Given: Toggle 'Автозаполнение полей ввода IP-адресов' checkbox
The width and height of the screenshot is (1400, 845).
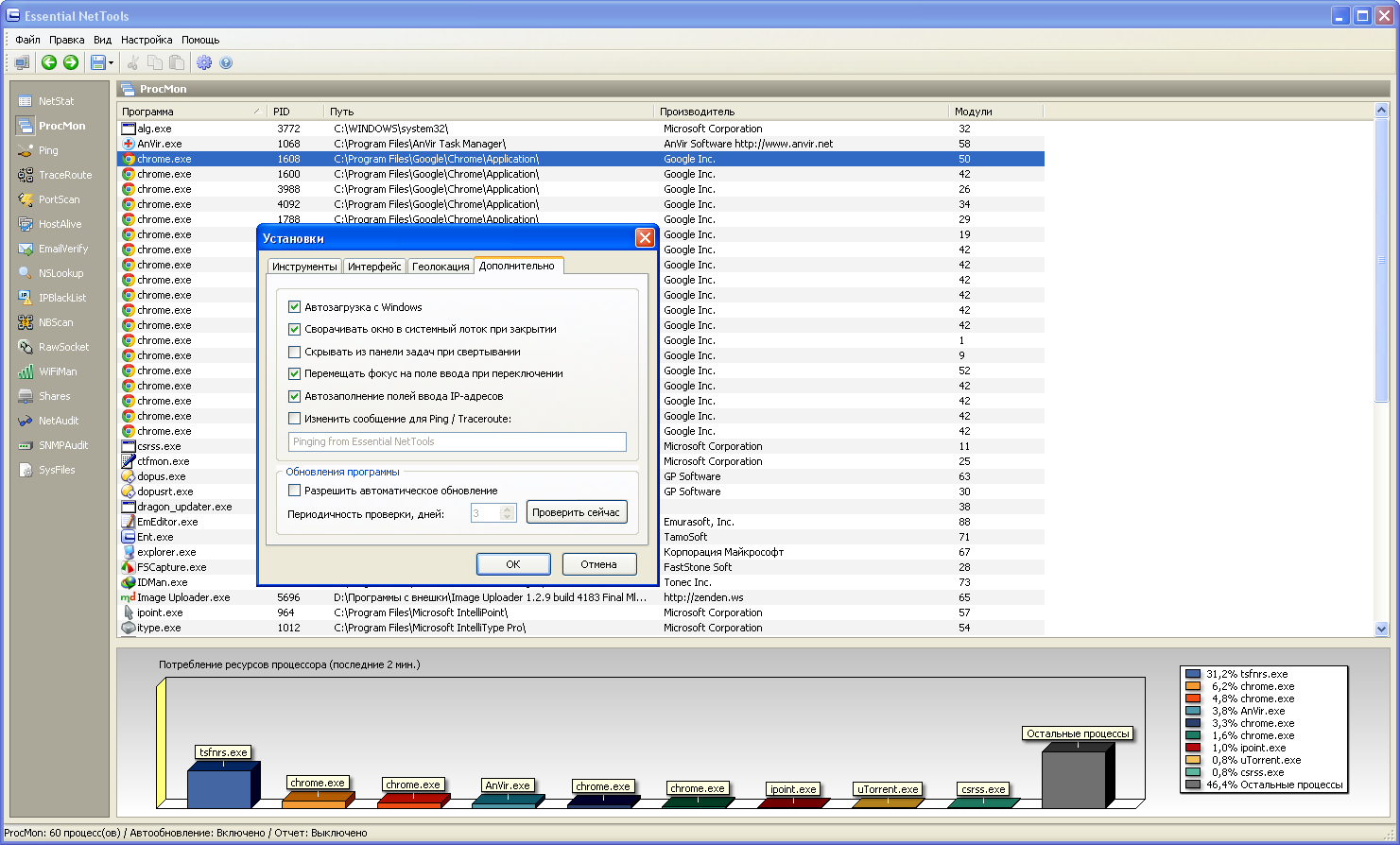Looking at the screenshot, I should point(294,396).
